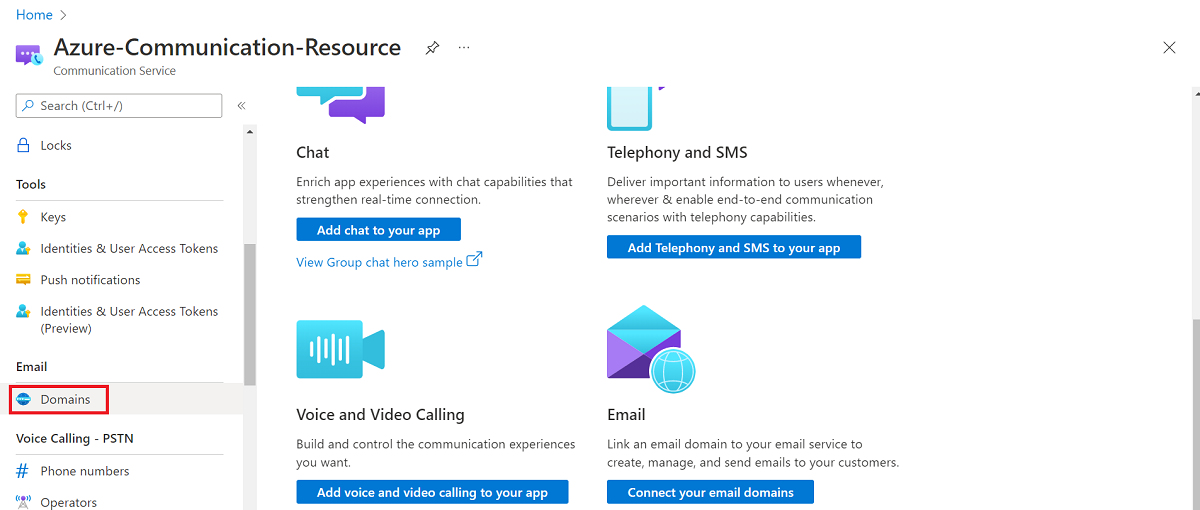
Task: Click the Operators antenna icon
Action: coord(24,502)
